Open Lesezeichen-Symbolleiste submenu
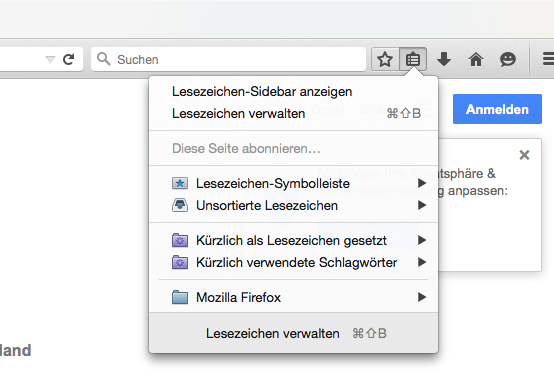This screenshot has width=554, height=383. pos(293,183)
